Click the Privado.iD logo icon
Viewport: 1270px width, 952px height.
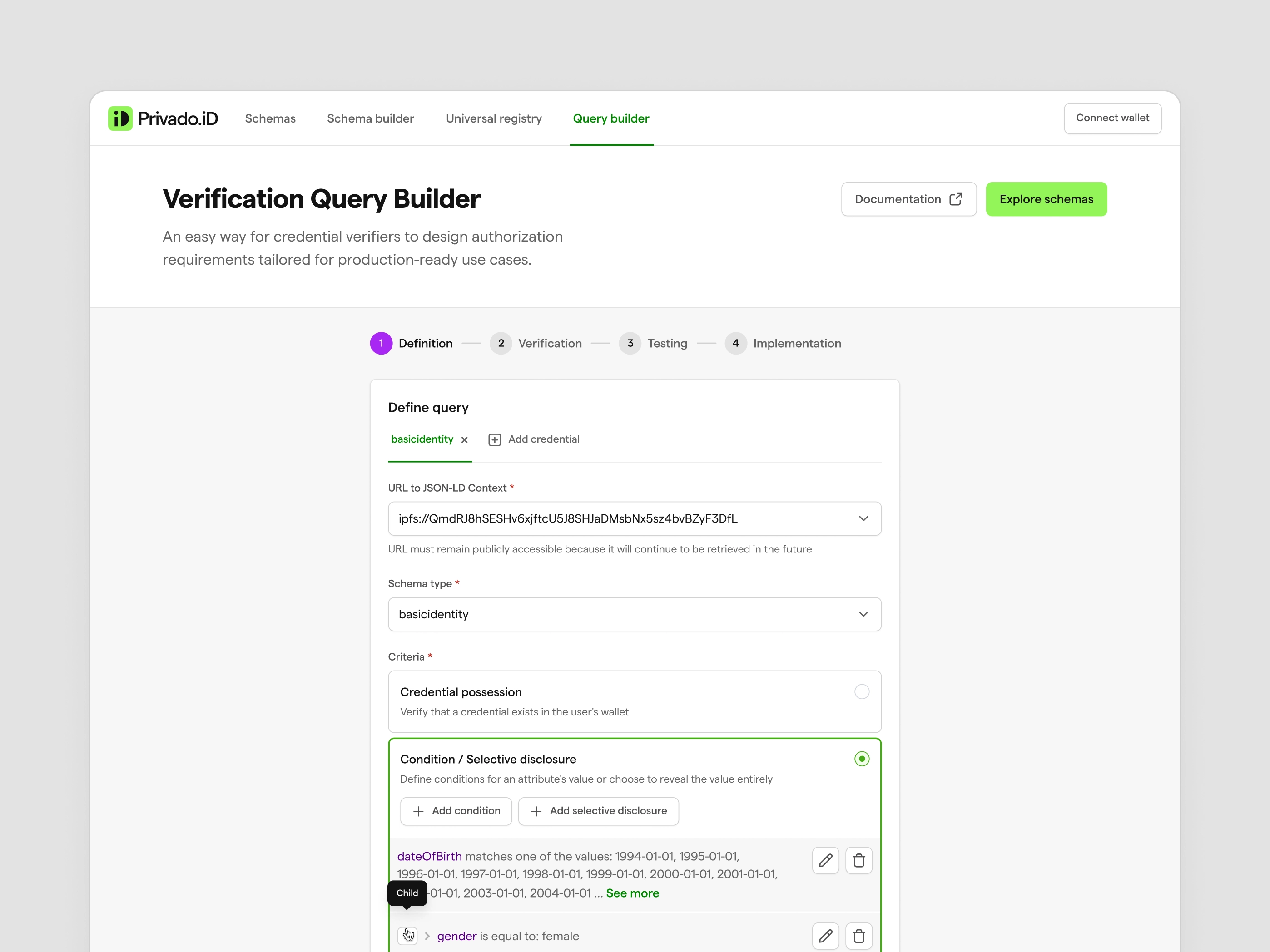pos(120,118)
